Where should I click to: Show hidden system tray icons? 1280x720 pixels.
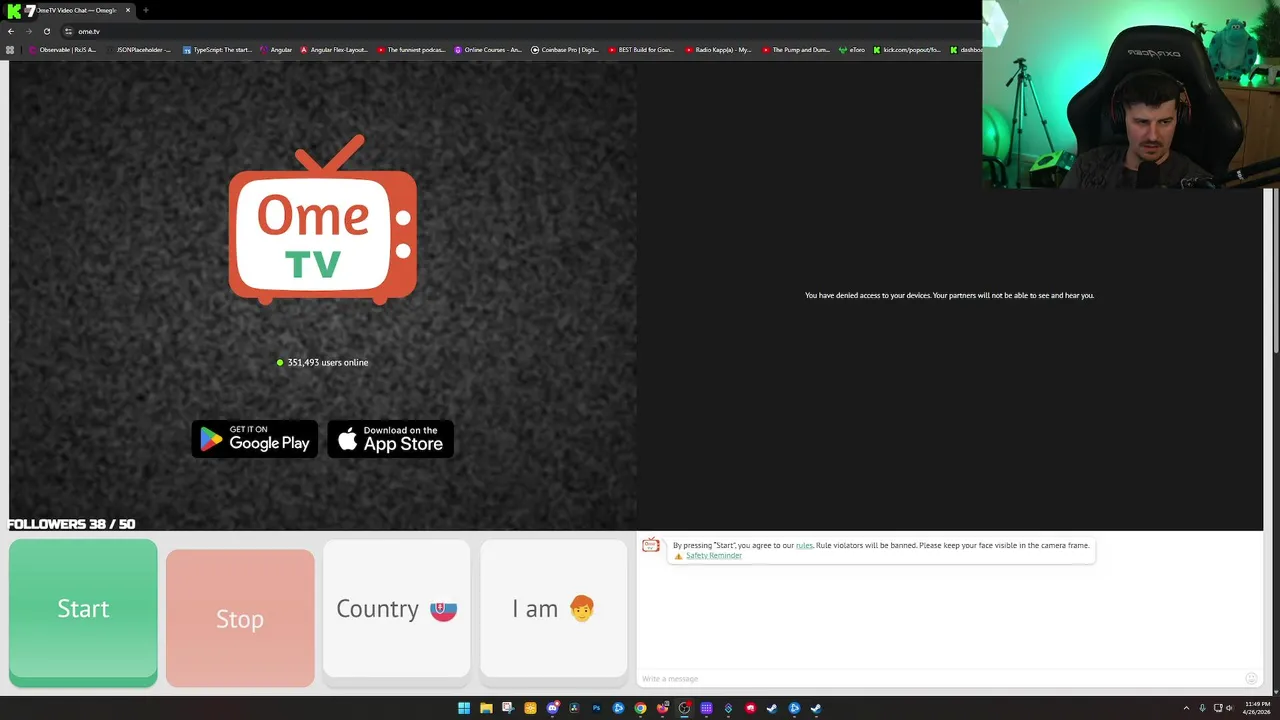pos(1186,708)
